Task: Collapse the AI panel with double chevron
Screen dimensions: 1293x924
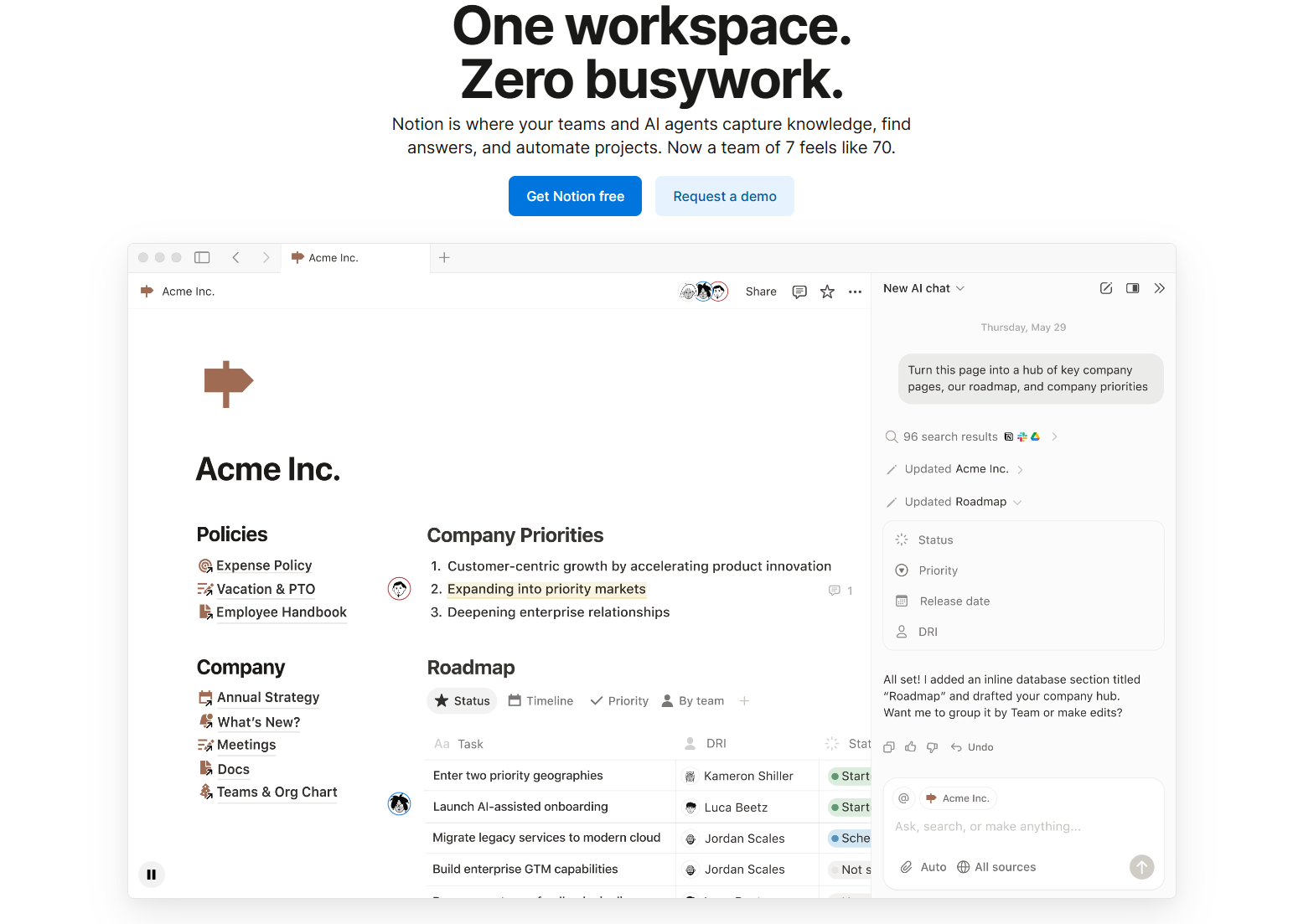Action: [x=1160, y=288]
